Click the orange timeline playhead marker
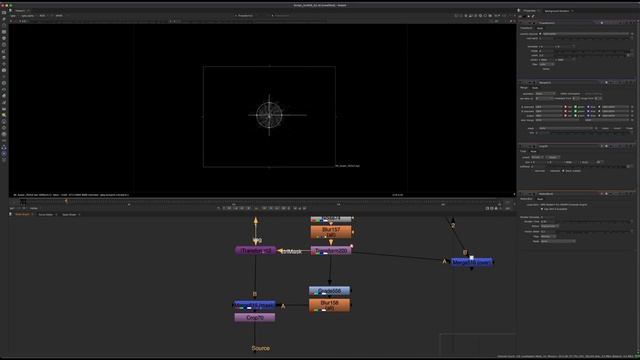This screenshot has width=640, height=360. coord(66,201)
